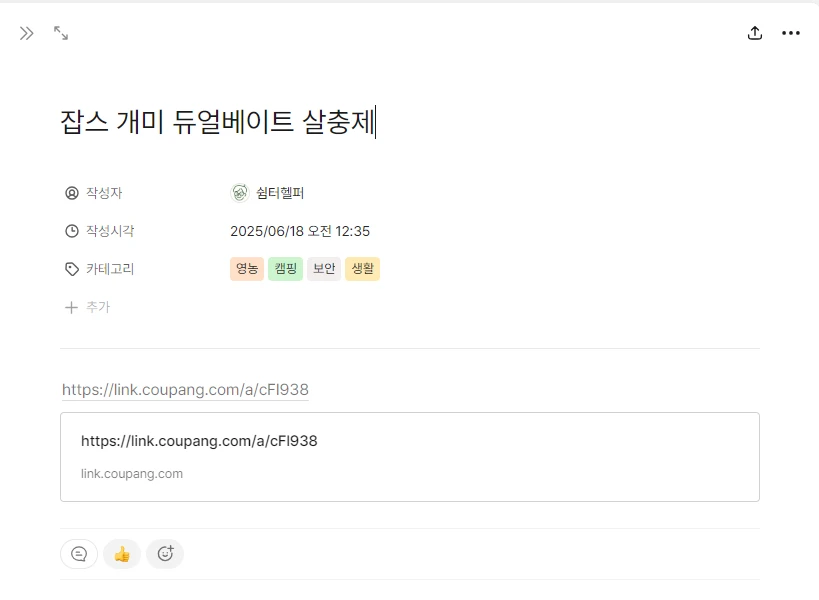The image size is (819, 600).
Task: Open the underlined coupang link text
Action: (185, 390)
